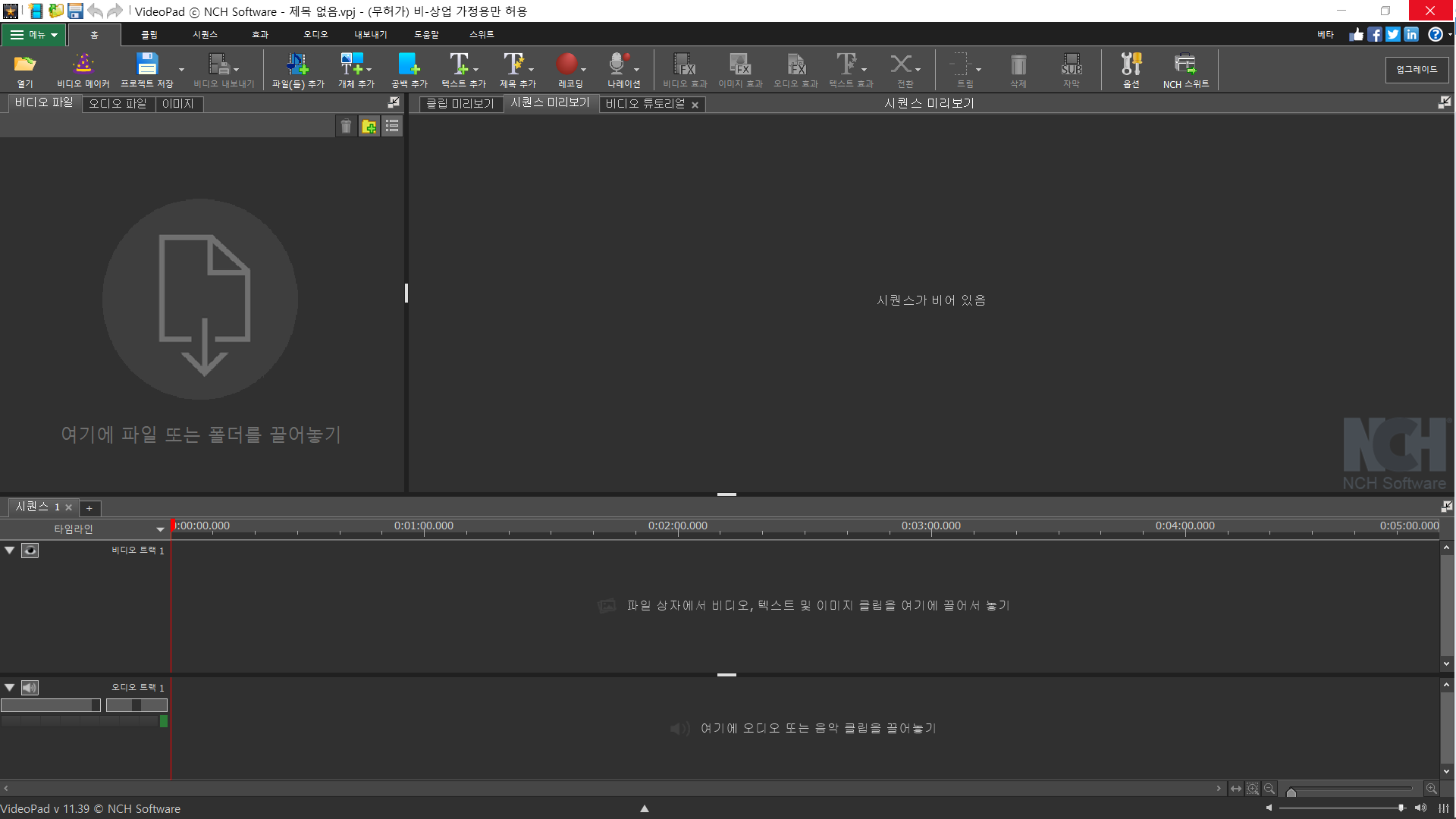The height and width of the screenshot is (819, 1456).
Task: Collapse Audio Track 1 triangle
Action: 10,688
